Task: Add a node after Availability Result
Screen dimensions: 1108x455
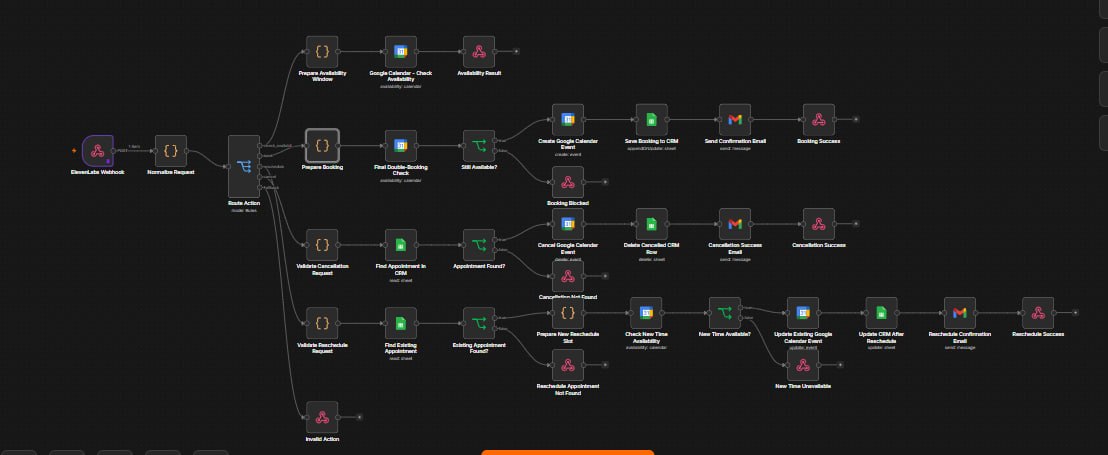Action: (x=516, y=52)
